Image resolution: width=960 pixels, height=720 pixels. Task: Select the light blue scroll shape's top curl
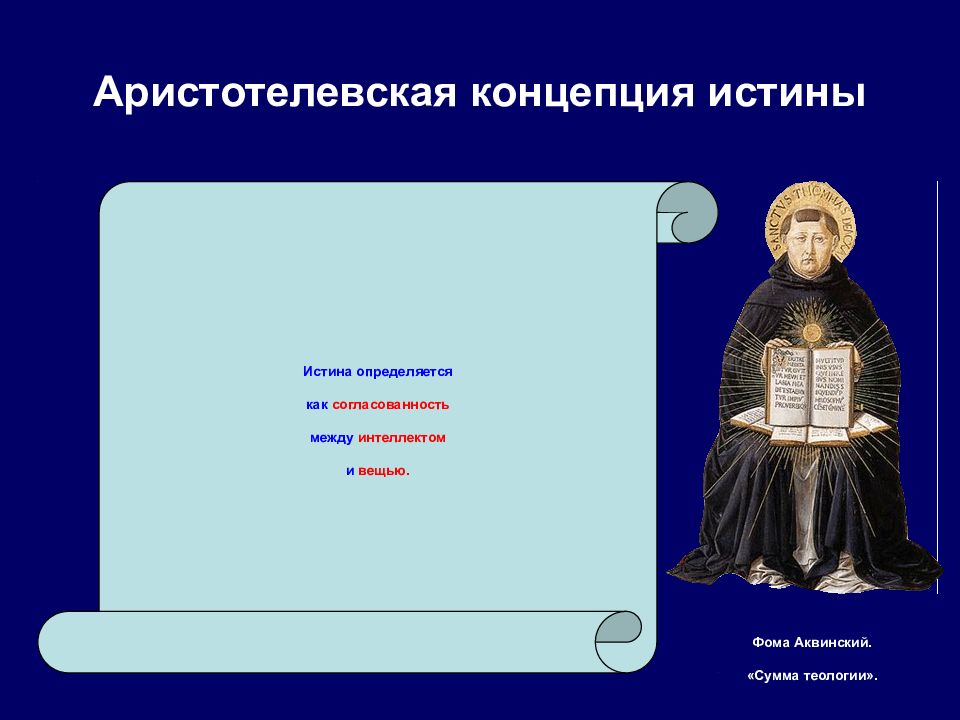coord(687,212)
